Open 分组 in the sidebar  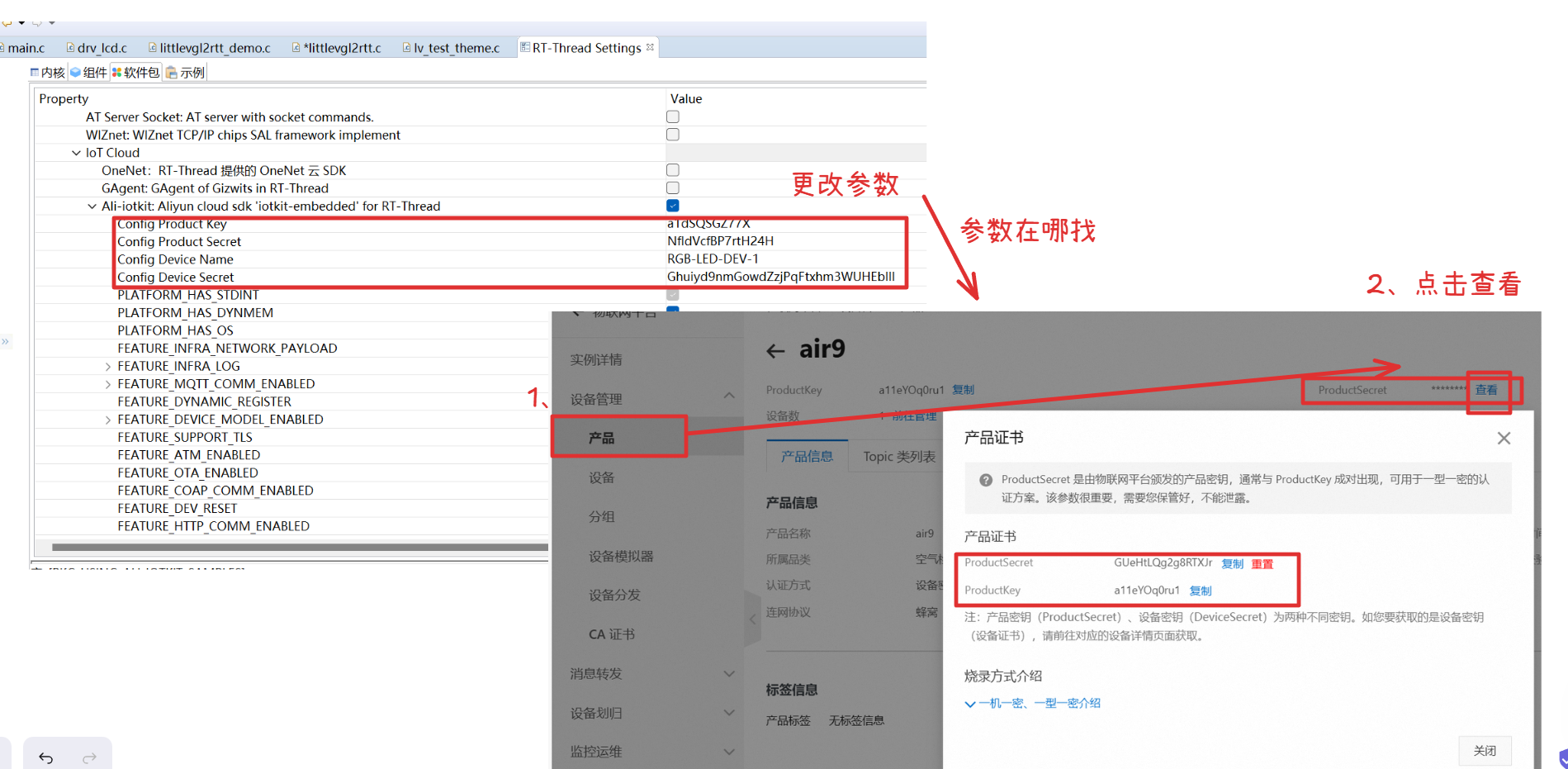pos(601,516)
